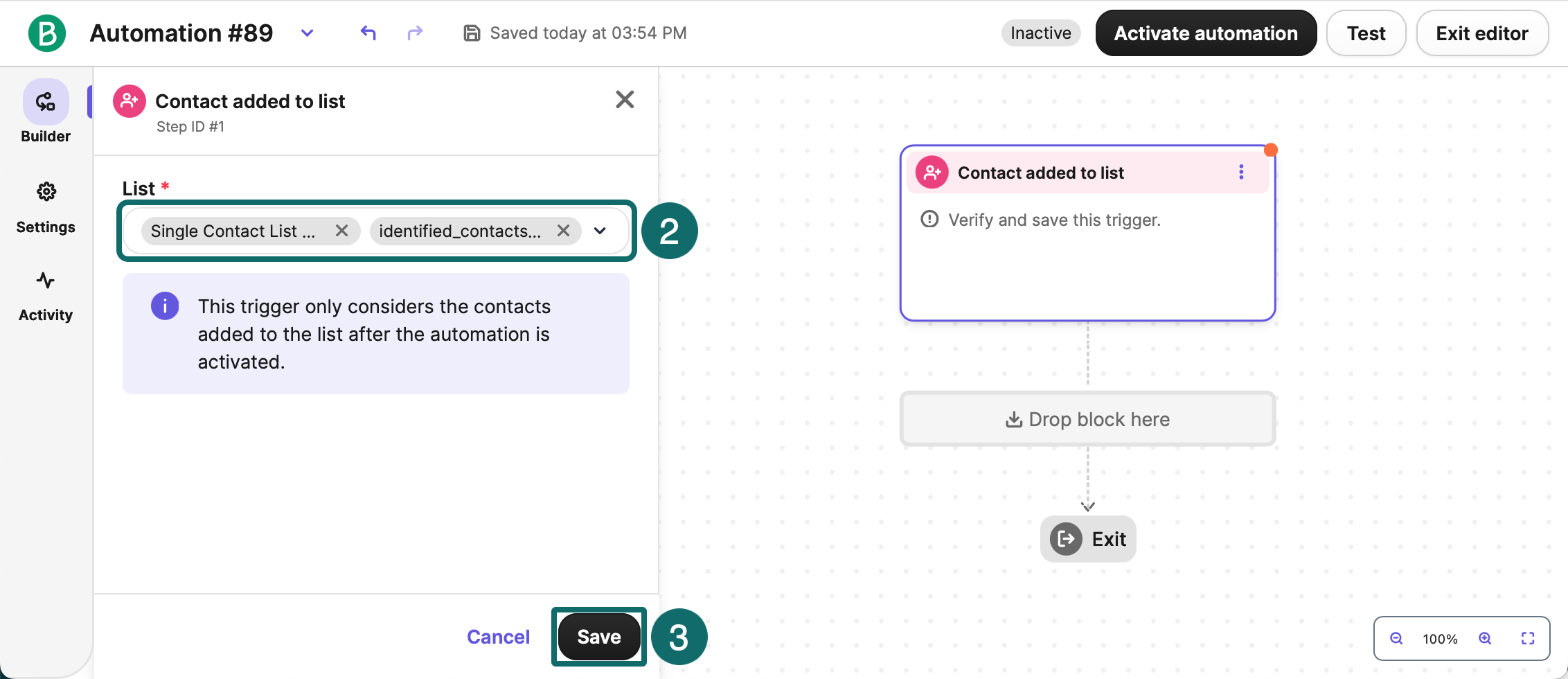Click the fullscreen icon in zoom controls

1529,638
